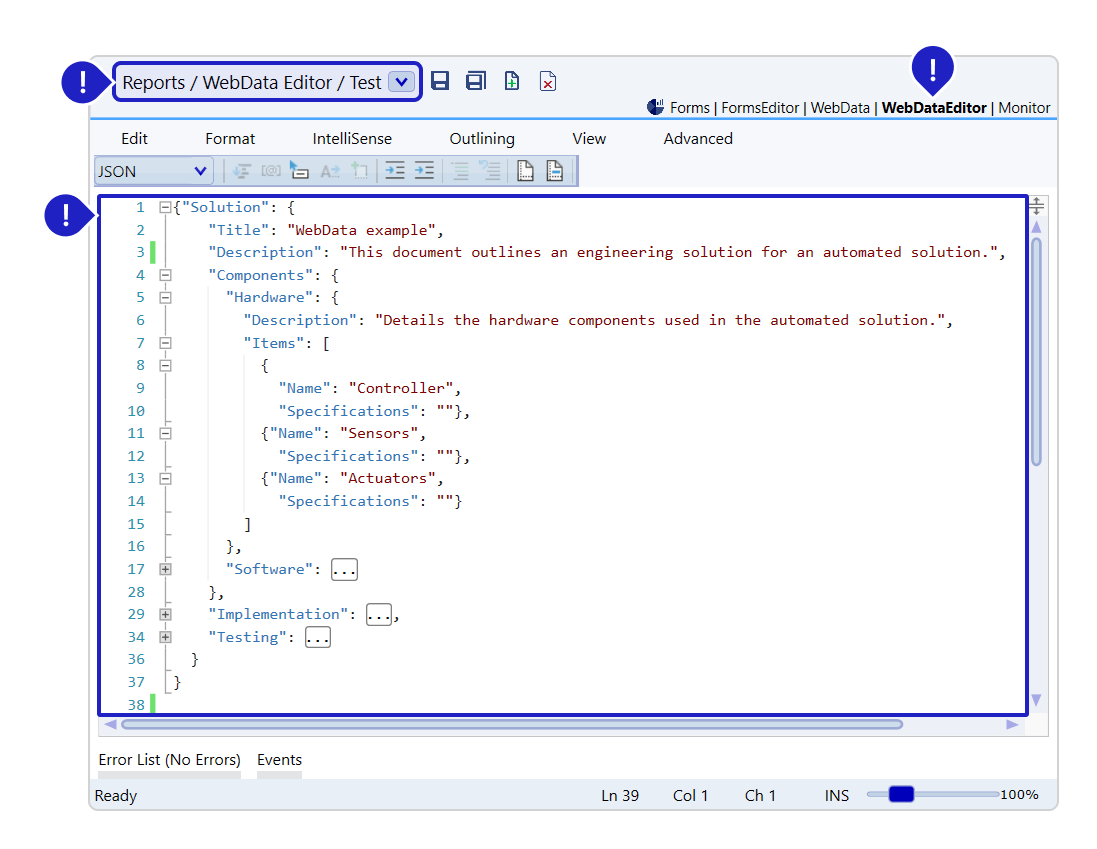The image size is (1097, 849).
Task: Click the Save All icon
Action: coord(476,82)
